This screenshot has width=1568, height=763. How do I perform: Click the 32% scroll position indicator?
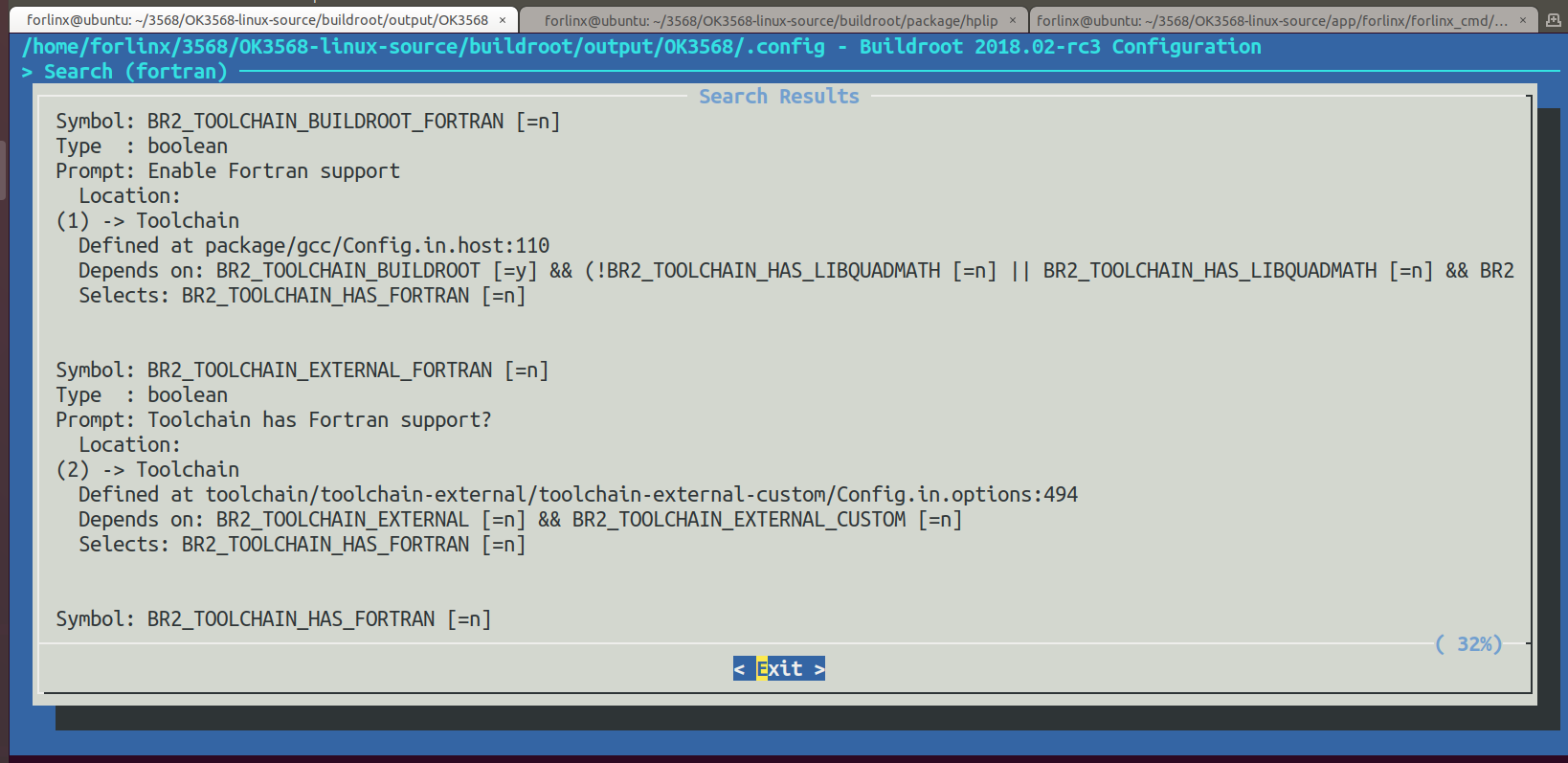tap(1468, 644)
